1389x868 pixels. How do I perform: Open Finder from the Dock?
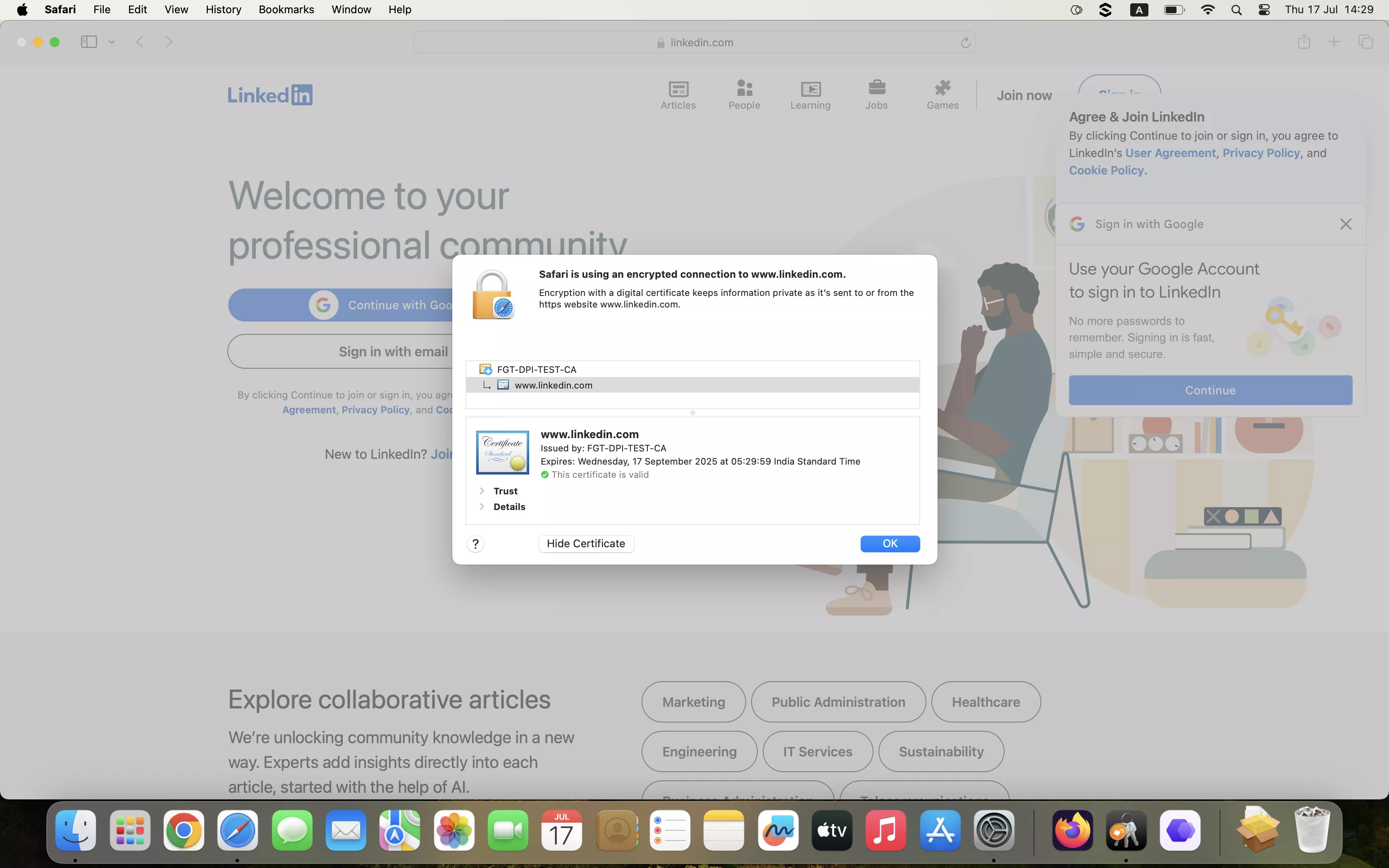tap(76, 831)
